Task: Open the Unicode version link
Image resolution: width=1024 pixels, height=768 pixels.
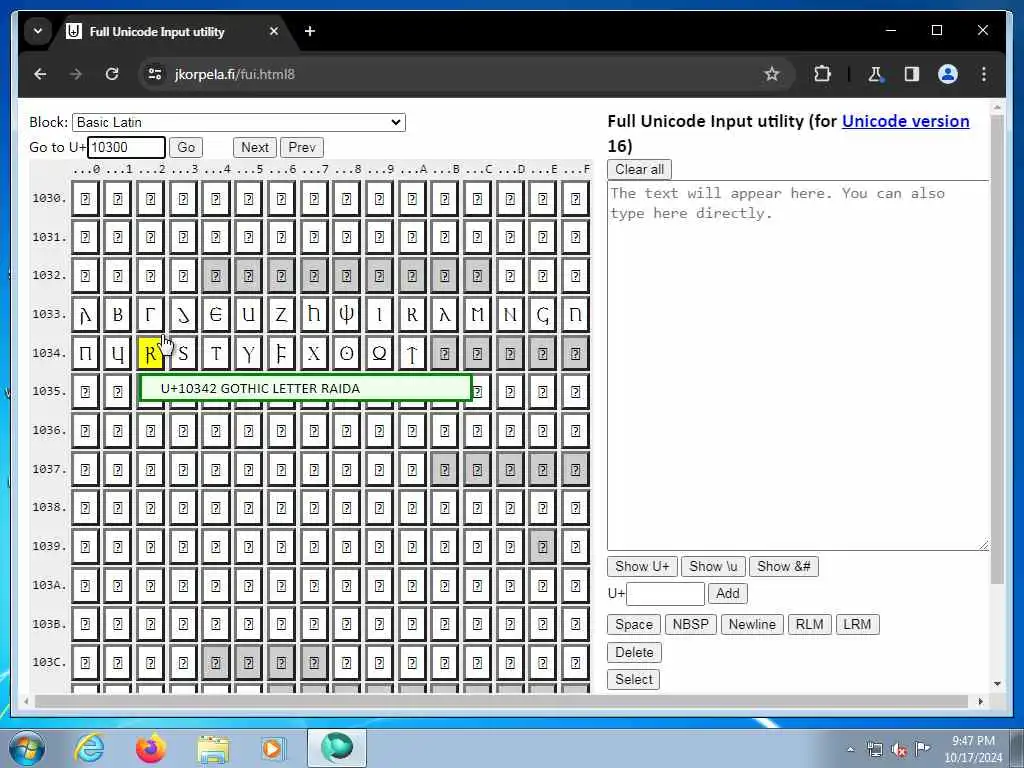Action: [x=905, y=121]
